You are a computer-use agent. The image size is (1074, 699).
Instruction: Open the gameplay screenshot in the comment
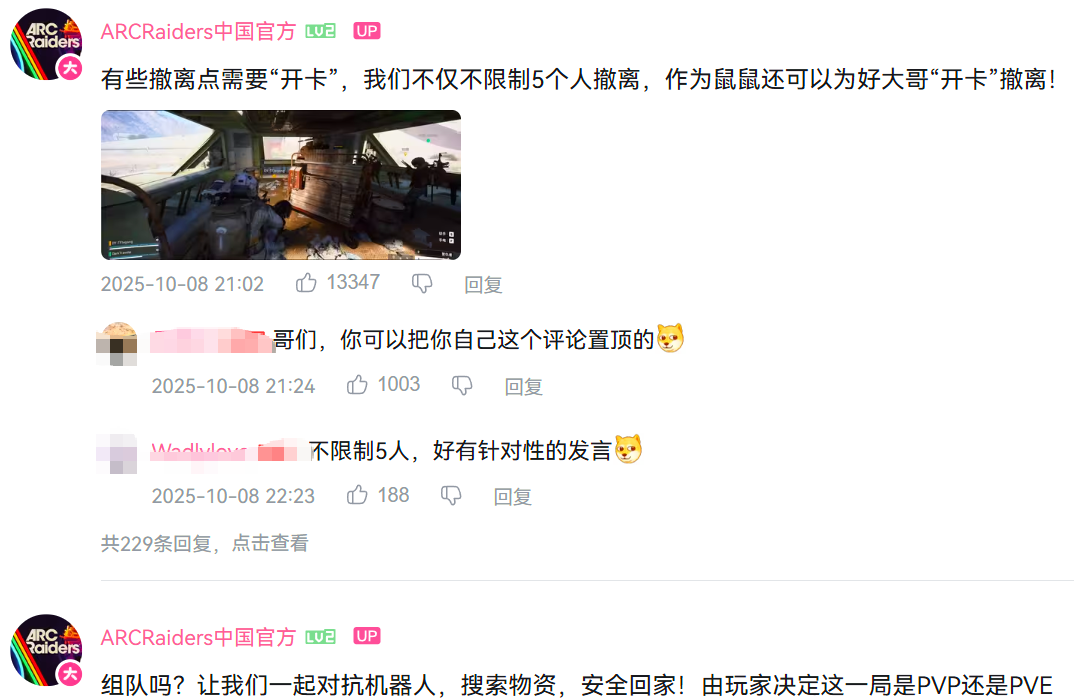pyautogui.click(x=281, y=185)
